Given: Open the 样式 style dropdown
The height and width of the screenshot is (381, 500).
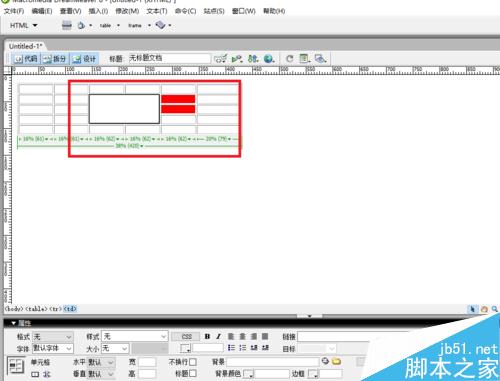Looking at the screenshot, I should point(135,337).
